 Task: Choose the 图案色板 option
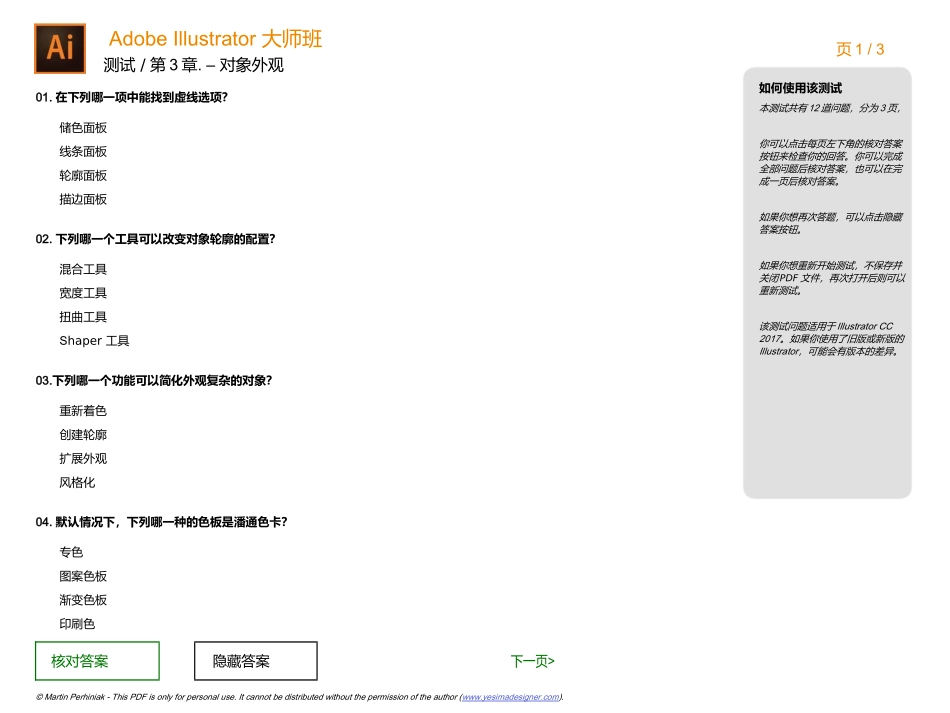click(82, 576)
